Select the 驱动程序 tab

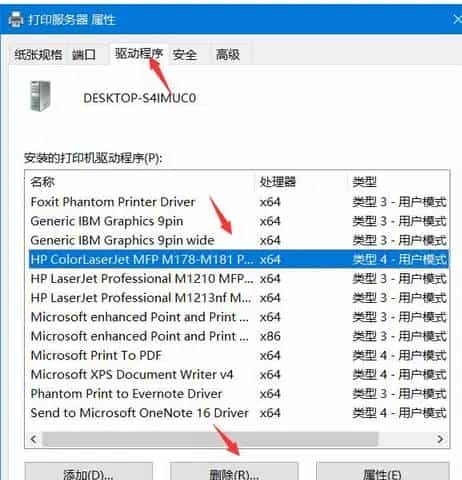[139, 53]
